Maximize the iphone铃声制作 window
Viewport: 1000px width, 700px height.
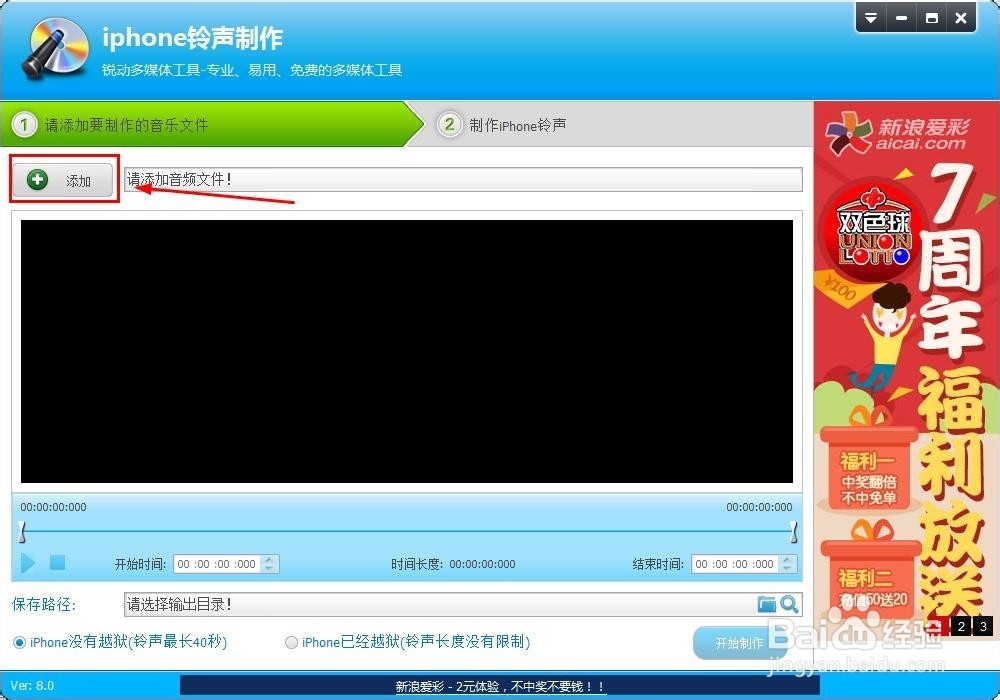932,18
